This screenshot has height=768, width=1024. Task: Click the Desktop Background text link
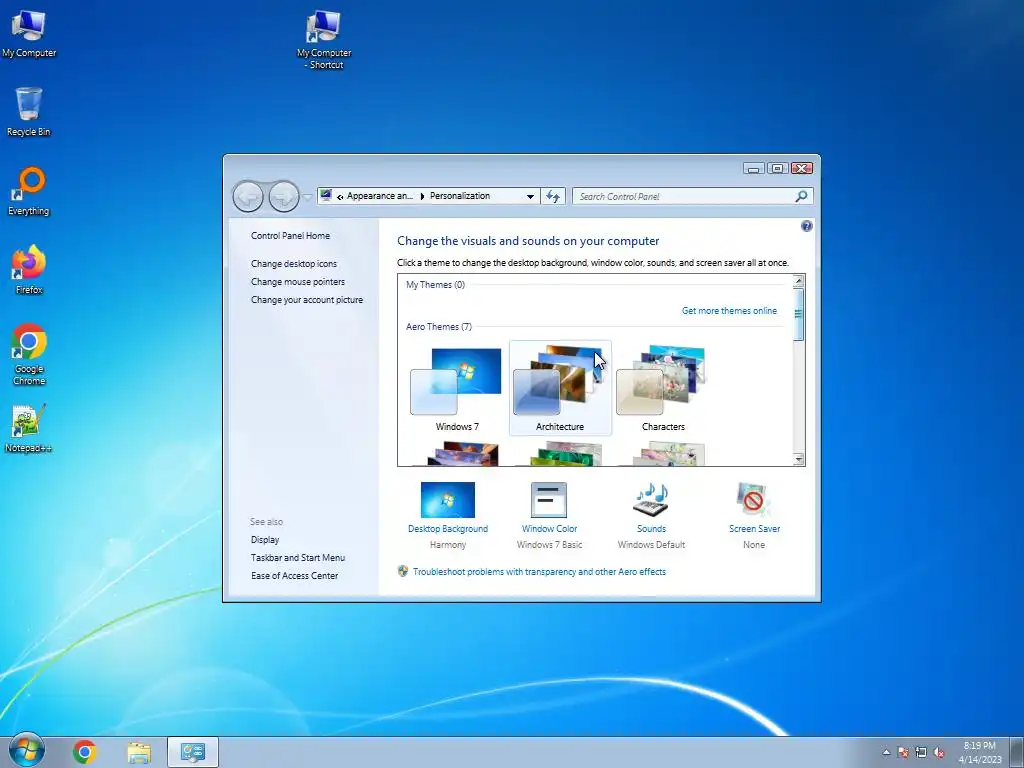pyautogui.click(x=447, y=528)
